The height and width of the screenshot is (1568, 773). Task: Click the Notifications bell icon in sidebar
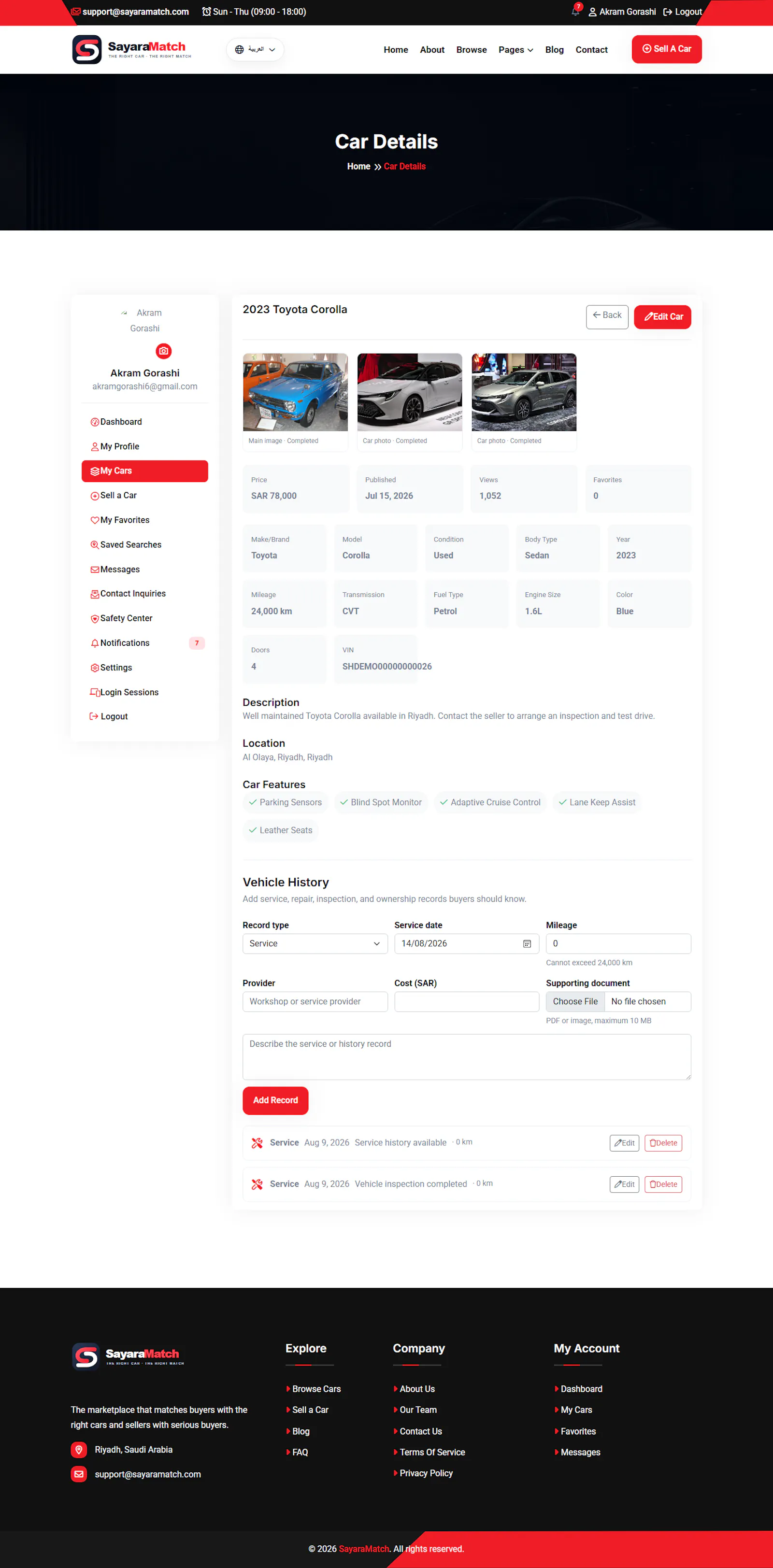coord(94,643)
